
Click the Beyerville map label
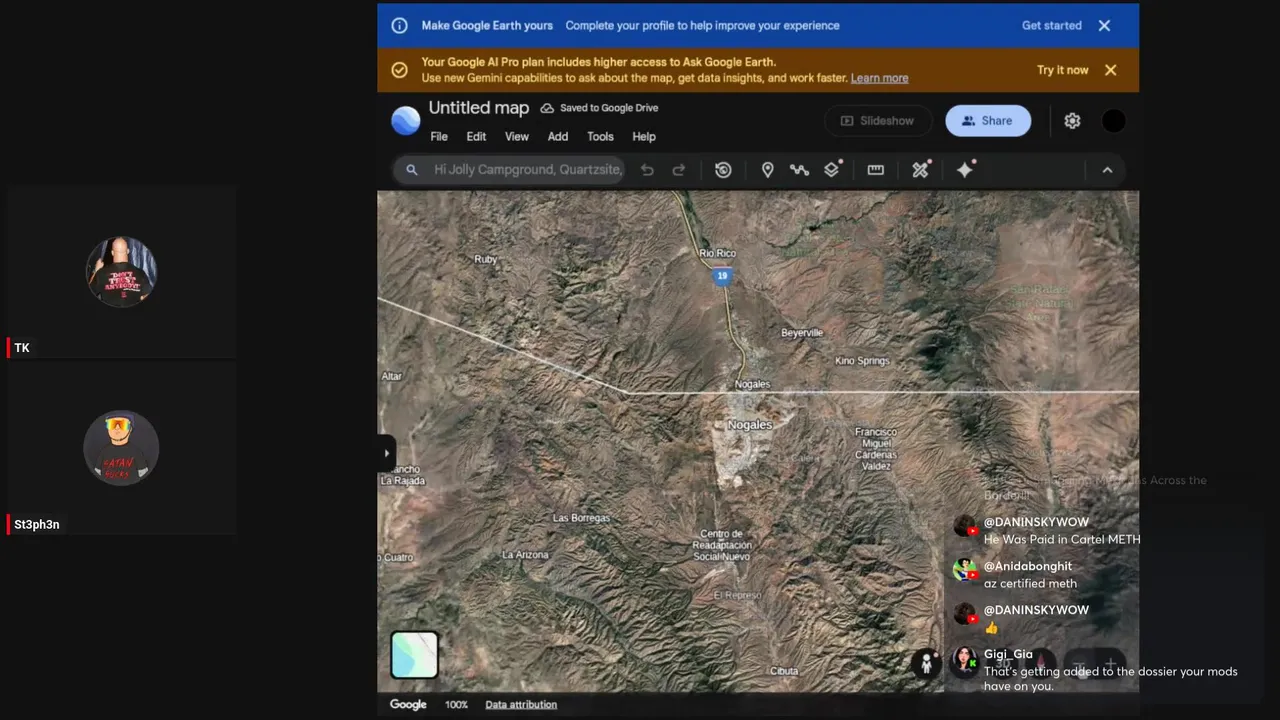[802, 333]
